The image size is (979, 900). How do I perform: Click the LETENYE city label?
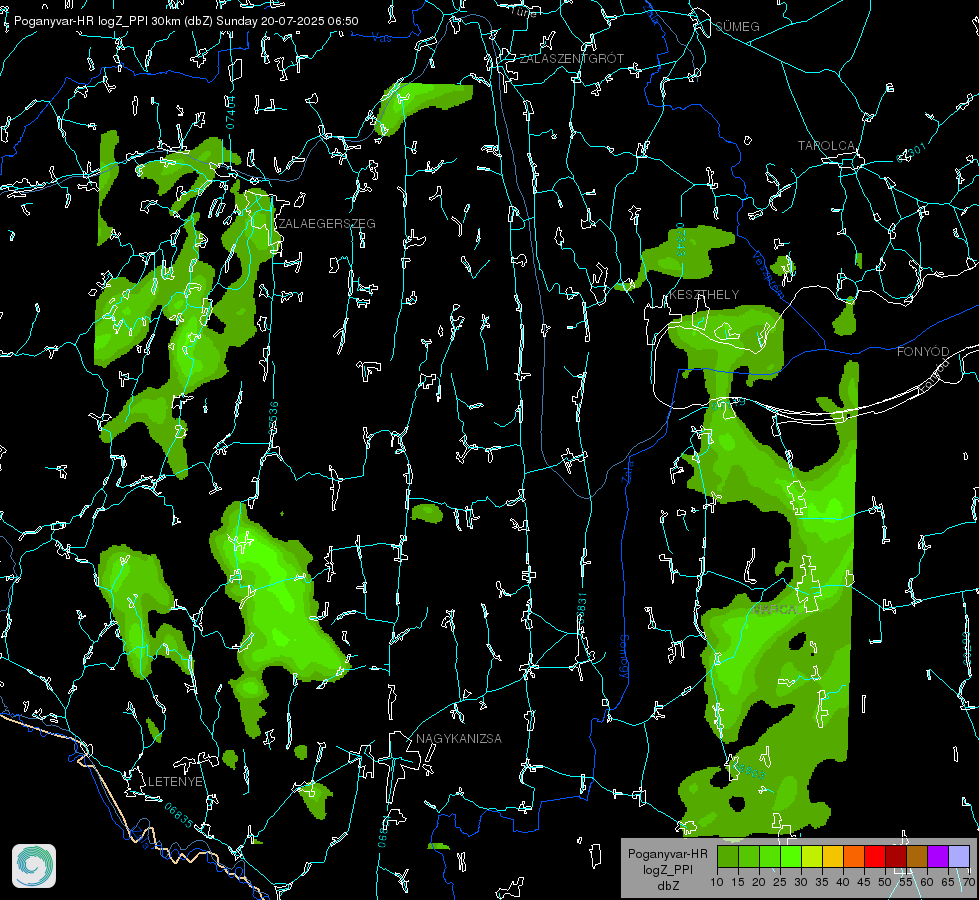(175, 782)
